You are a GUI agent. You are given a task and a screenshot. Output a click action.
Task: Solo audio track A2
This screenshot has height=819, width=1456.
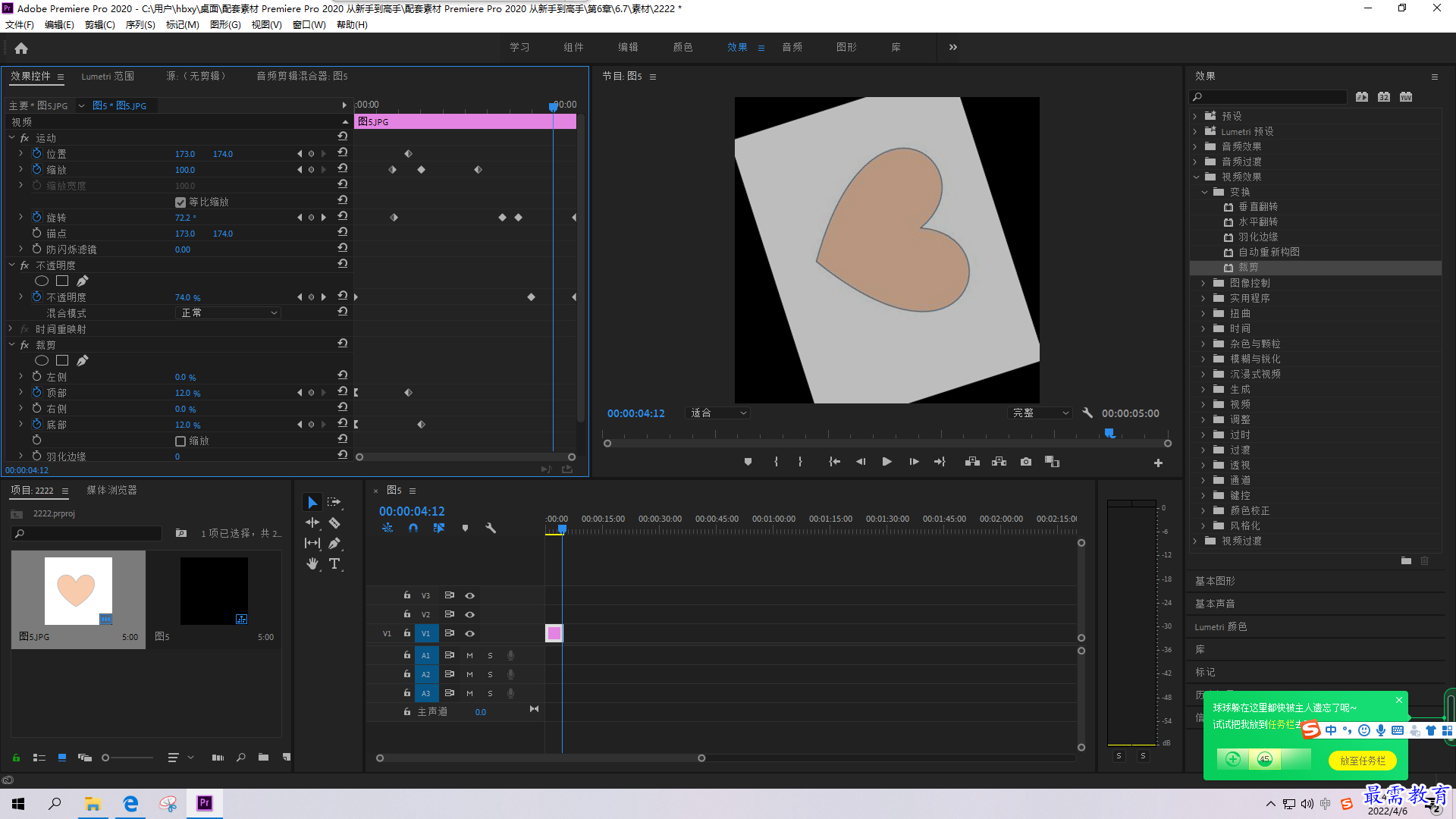[x=490, y=675]
